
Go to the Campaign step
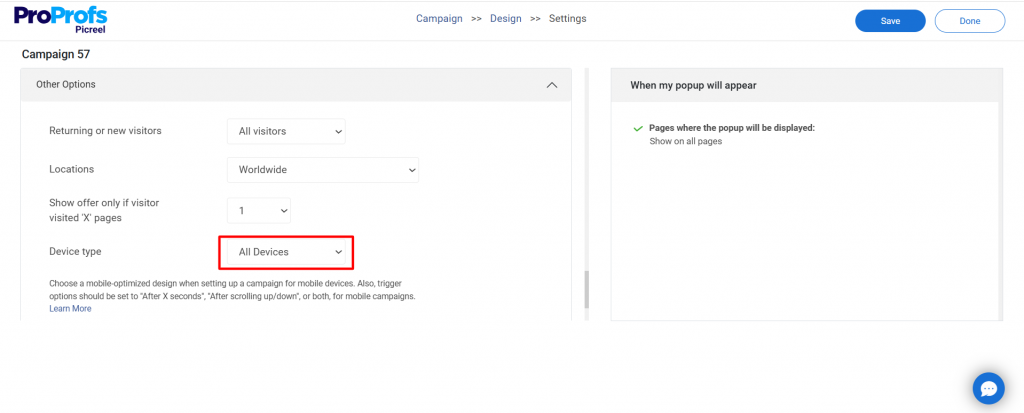point(439,19)
